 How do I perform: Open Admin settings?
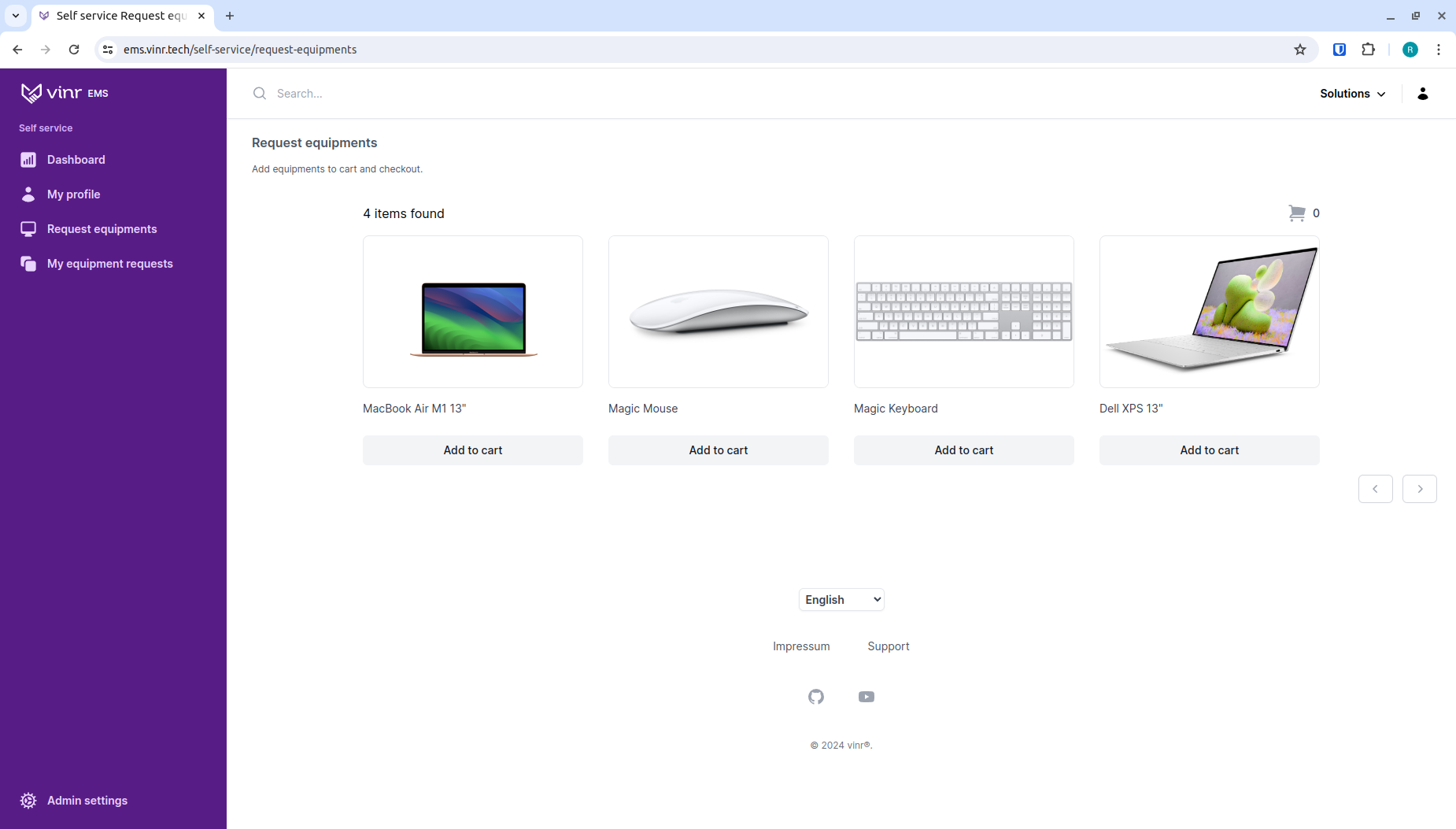pyautogui.click(x=87, y=801)
